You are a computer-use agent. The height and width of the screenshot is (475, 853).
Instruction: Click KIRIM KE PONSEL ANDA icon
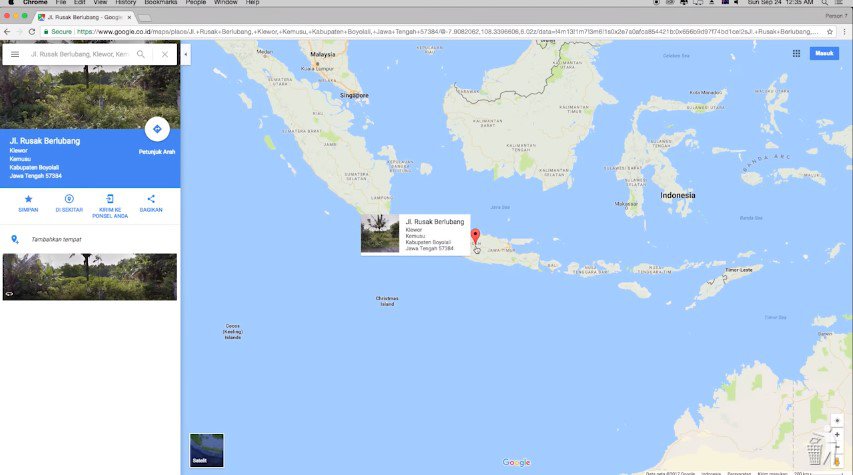click(x=110, y=199)
